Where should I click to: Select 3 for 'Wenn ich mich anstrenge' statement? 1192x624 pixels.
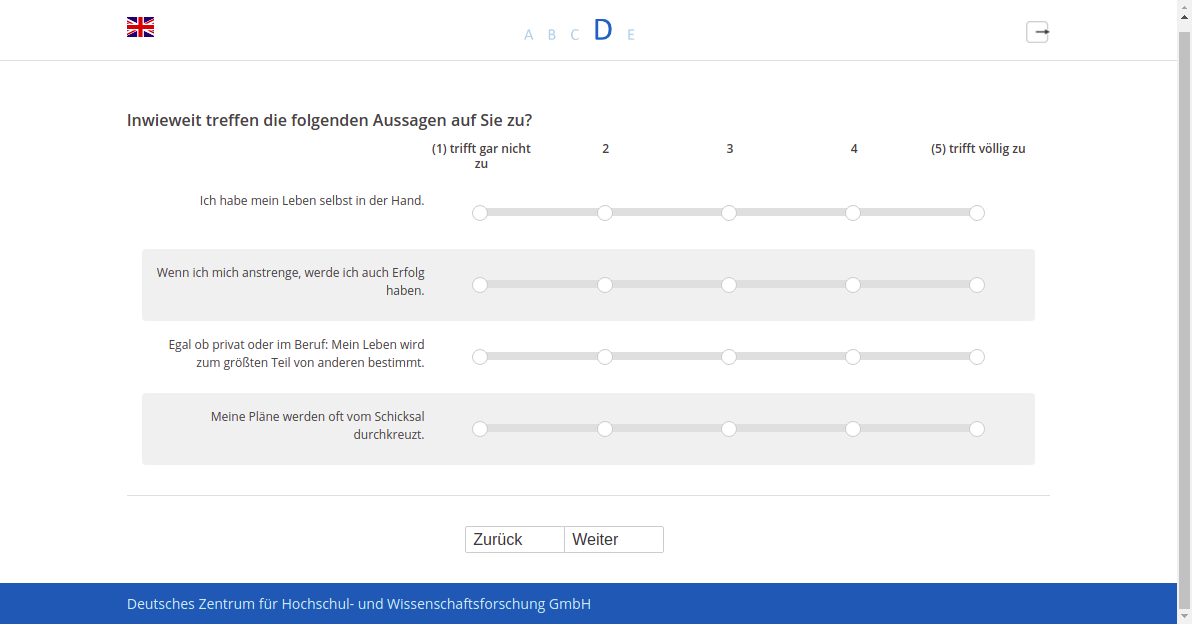(729, 285)
